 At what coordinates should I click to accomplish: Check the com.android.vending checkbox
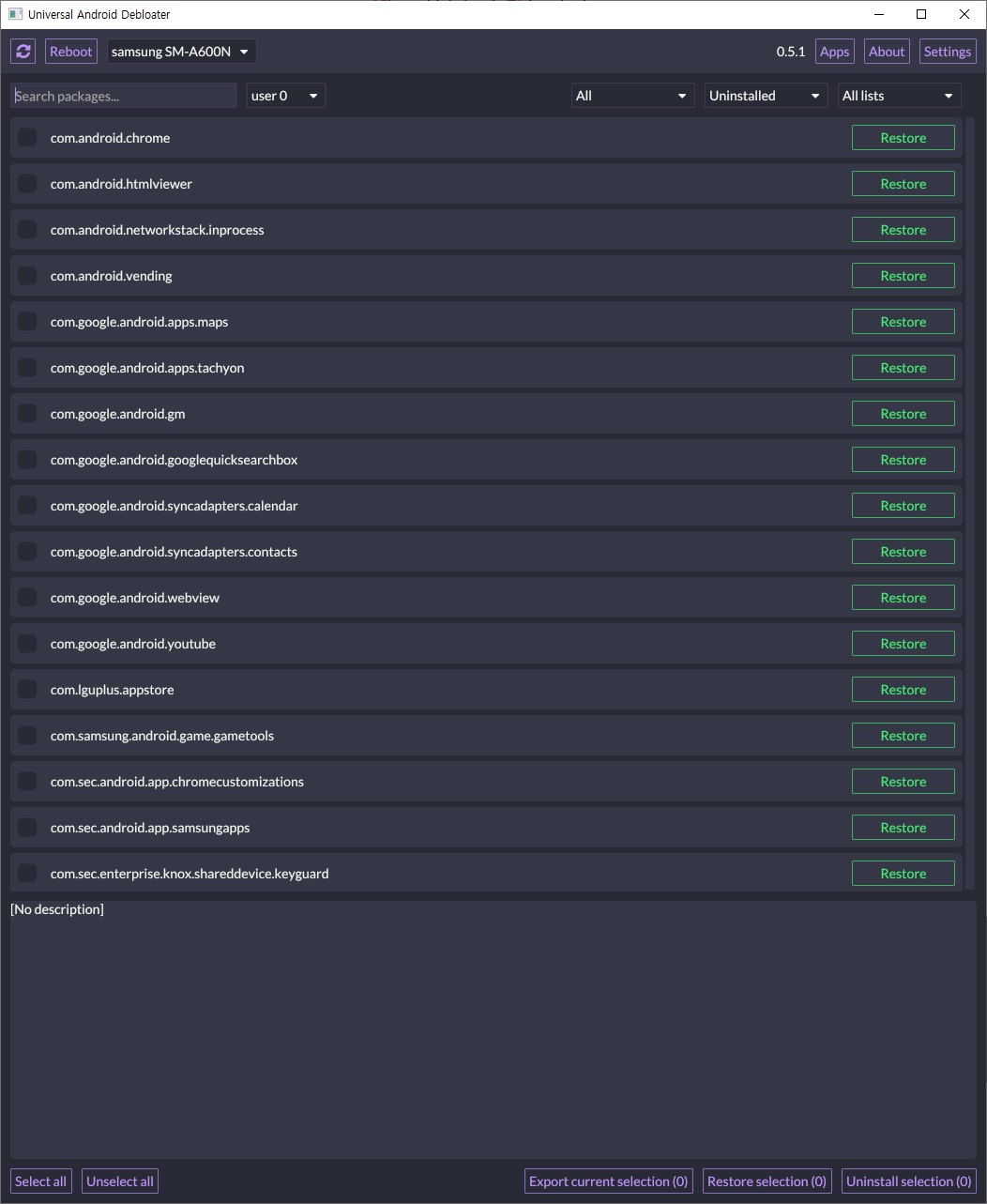27,276
